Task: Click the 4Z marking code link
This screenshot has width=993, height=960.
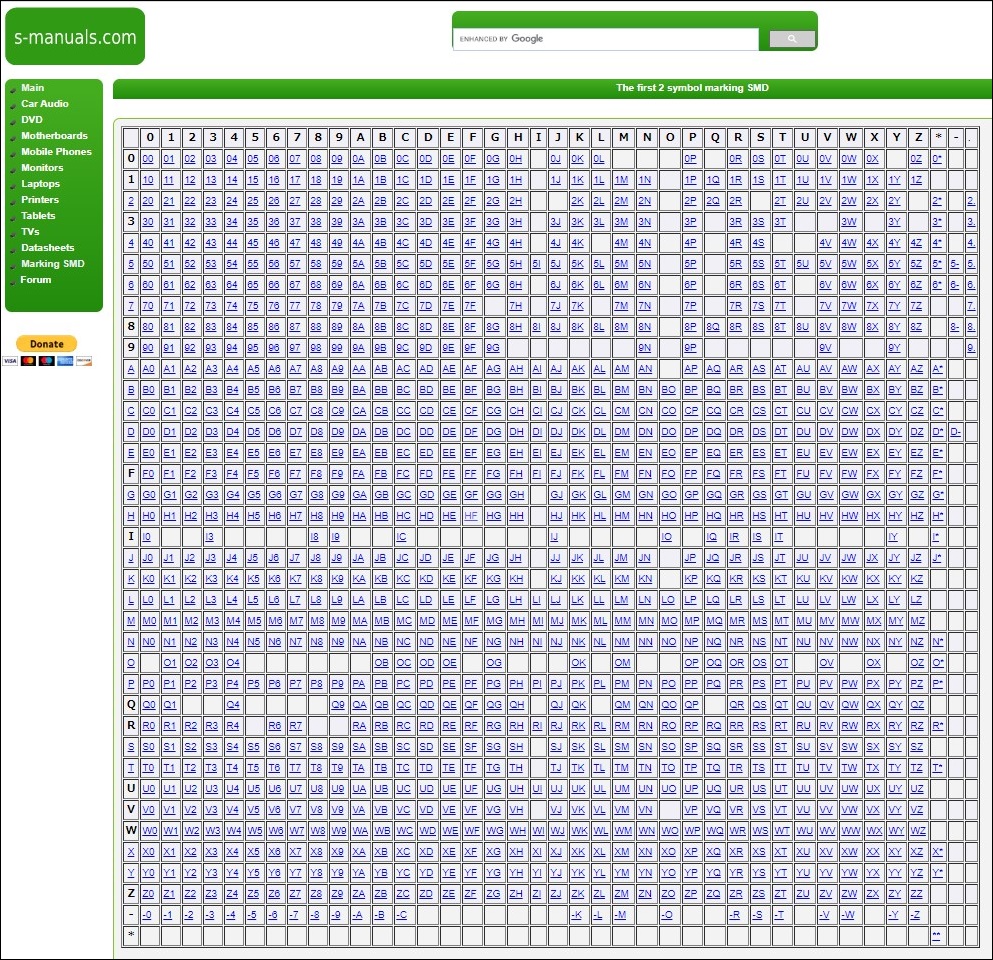Action: [916, 243]
